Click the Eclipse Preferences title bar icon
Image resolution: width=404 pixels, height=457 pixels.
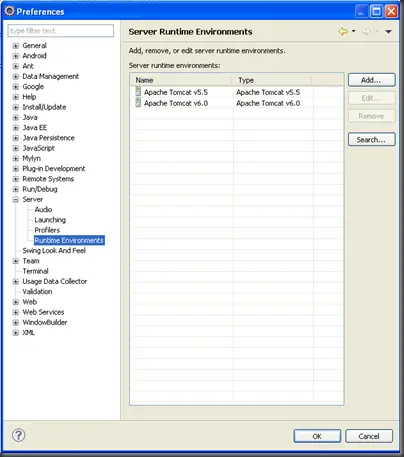(10, 11)
